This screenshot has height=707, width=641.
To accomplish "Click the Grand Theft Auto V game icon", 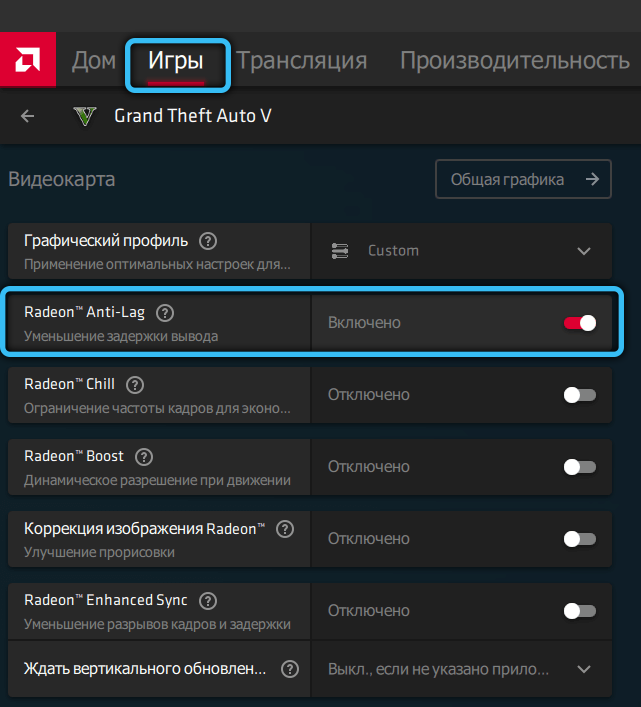I will 85,116.
